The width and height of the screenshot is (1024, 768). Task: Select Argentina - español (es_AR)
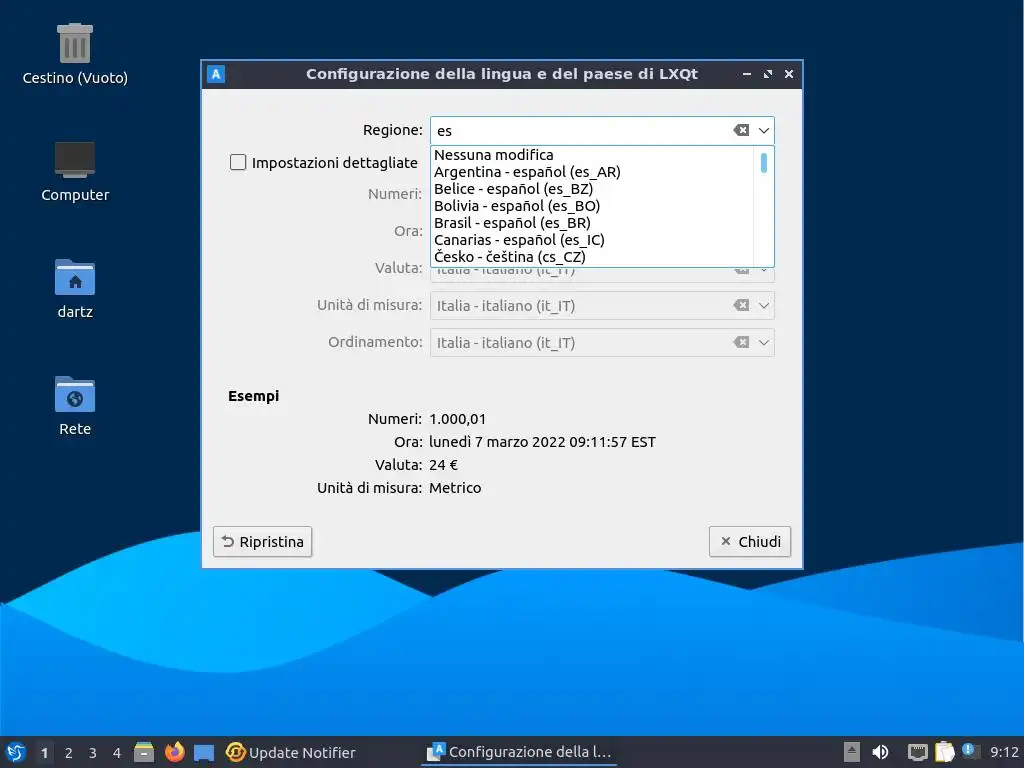tap(593, 172)
